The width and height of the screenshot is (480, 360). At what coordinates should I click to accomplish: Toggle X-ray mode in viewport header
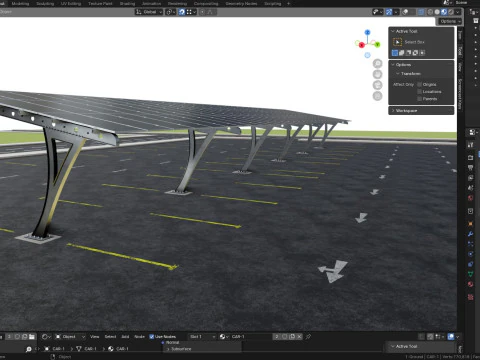[x=421, y=12]
